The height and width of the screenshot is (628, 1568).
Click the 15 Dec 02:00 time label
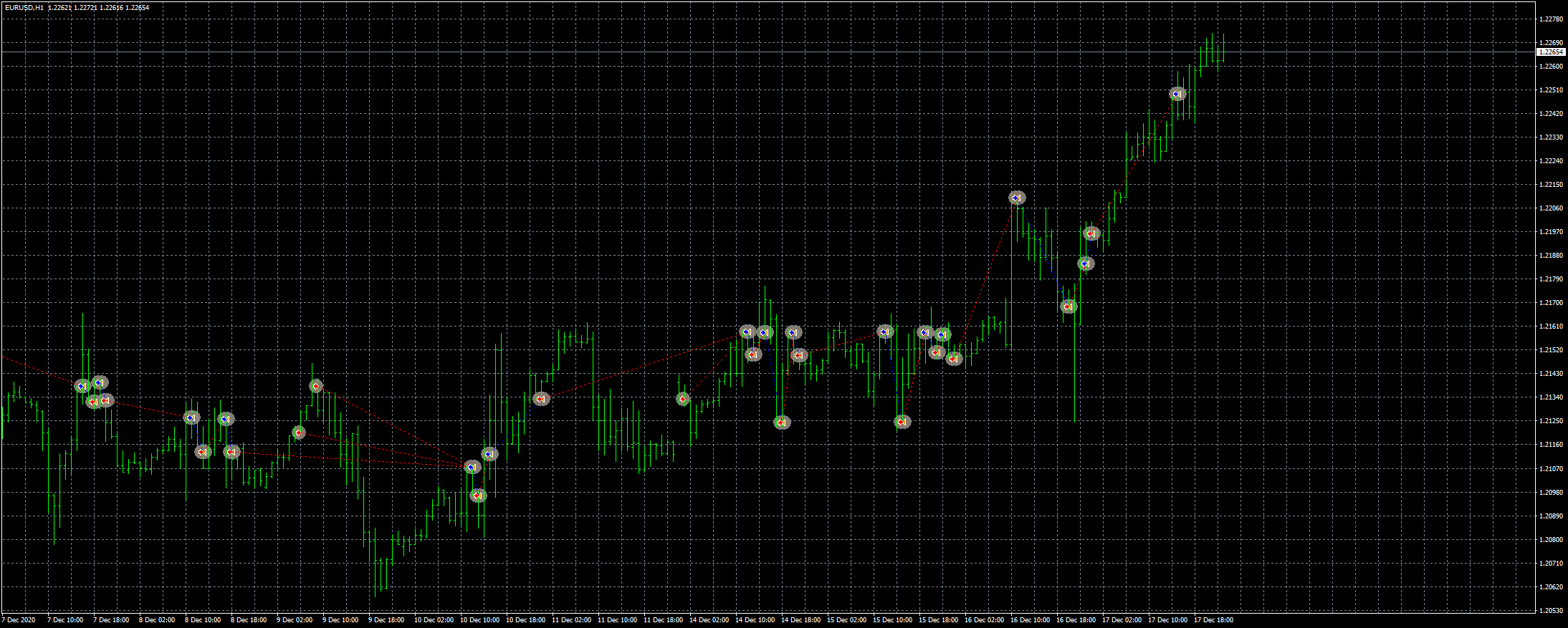[x=846, y=620]
